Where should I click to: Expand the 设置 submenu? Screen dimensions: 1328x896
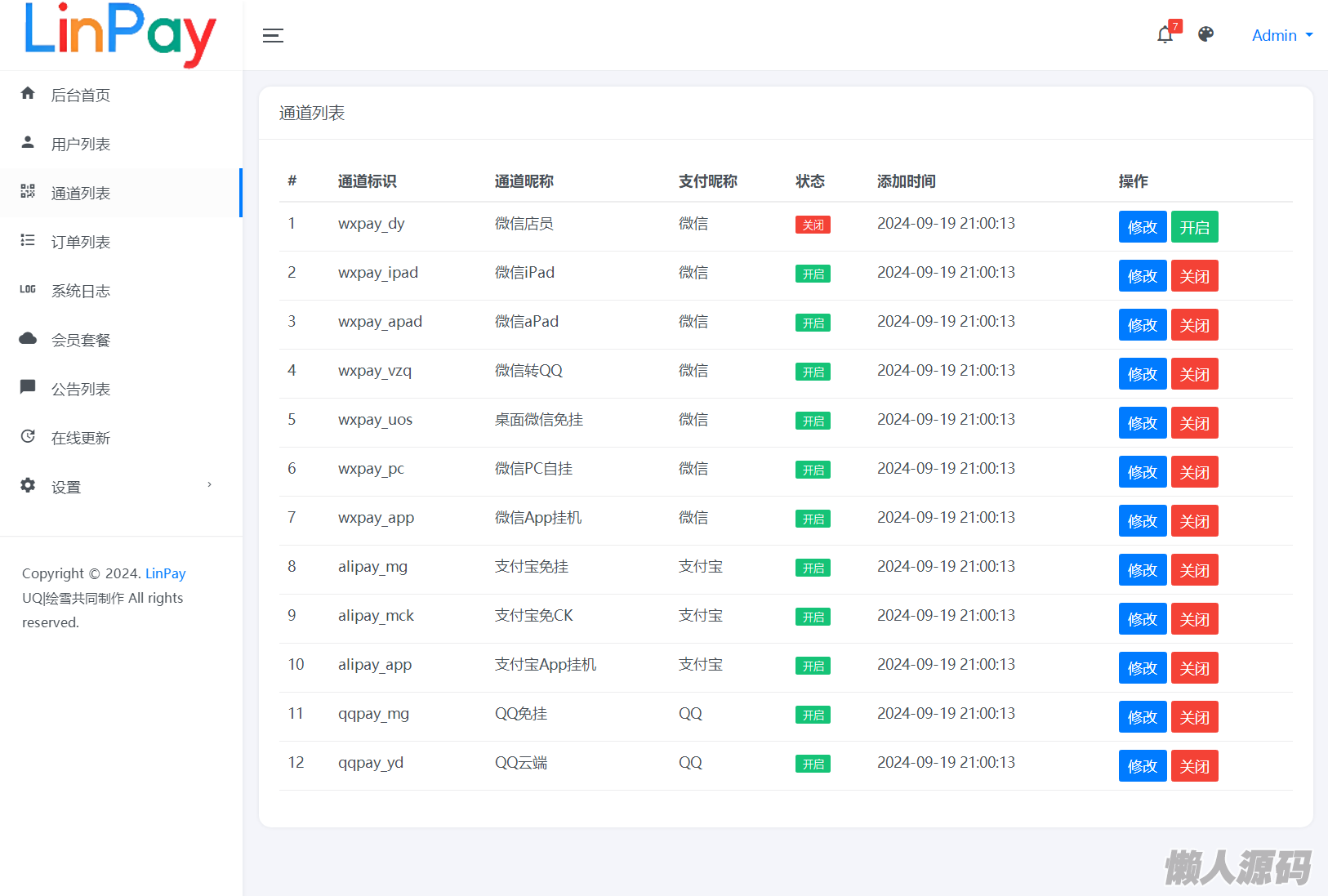click(66, 488)
